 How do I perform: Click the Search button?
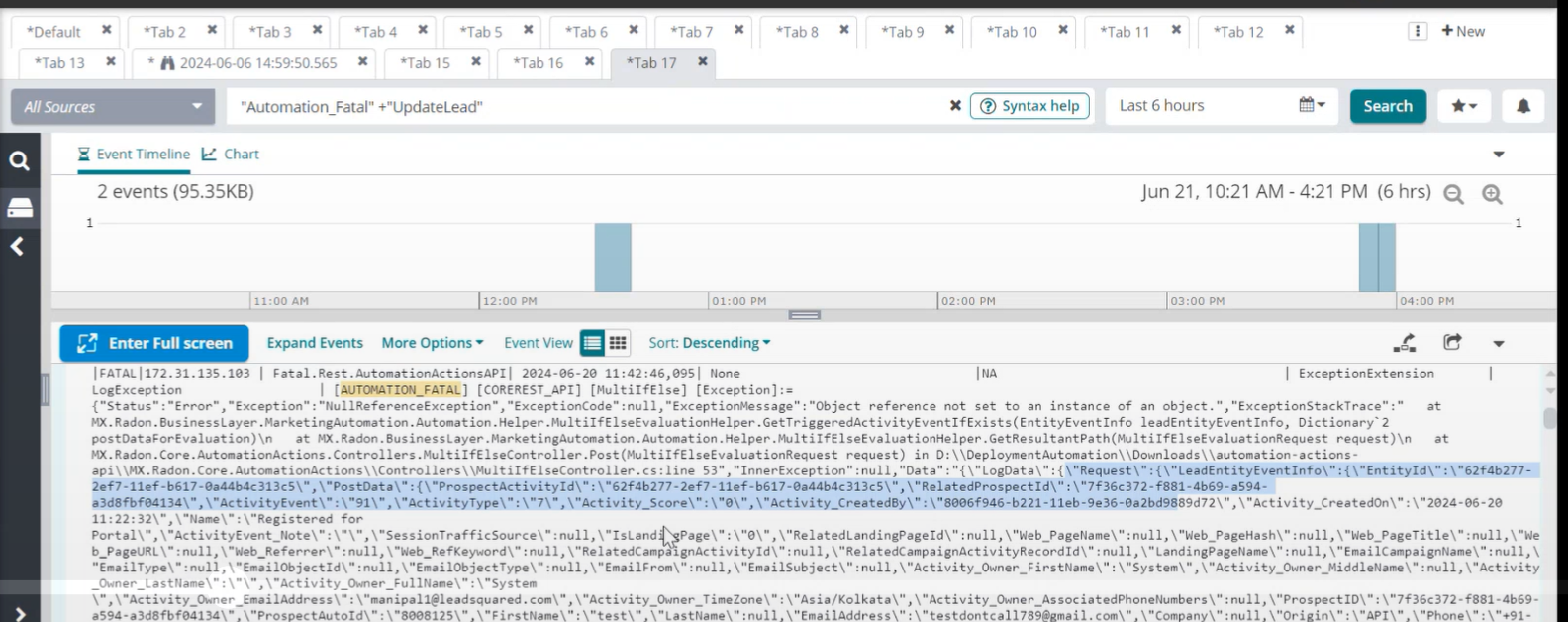click(x=1387, y=106)
